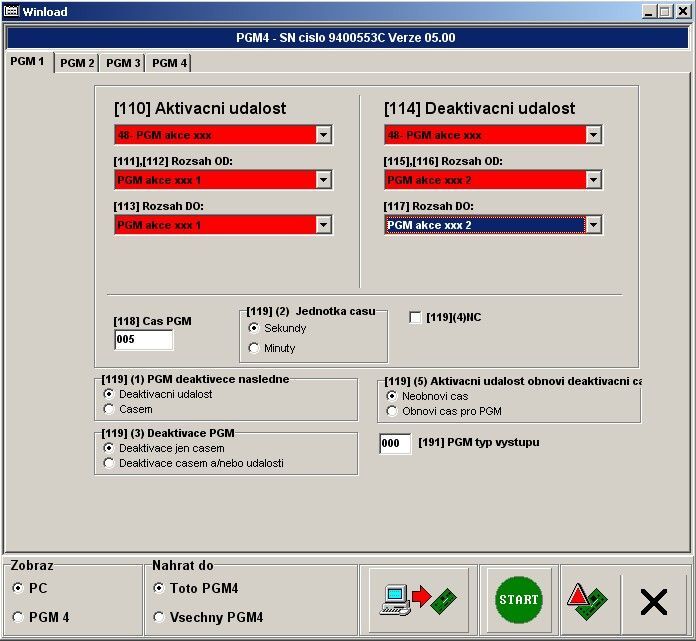Expand the [114] Deaktivacni udalost dropdown
The height and width of the screenshot is (641, 696).
[593, 135]
